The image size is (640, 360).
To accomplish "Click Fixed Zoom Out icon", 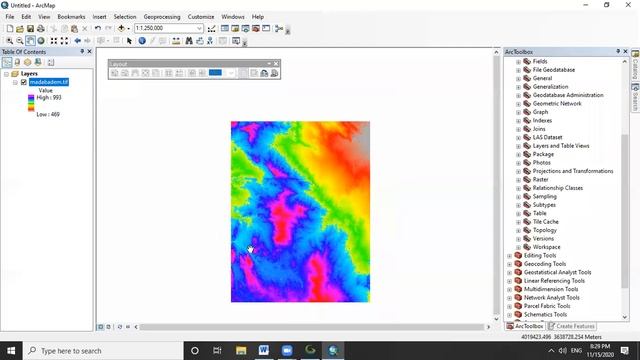I will click(x=64, y=41).
